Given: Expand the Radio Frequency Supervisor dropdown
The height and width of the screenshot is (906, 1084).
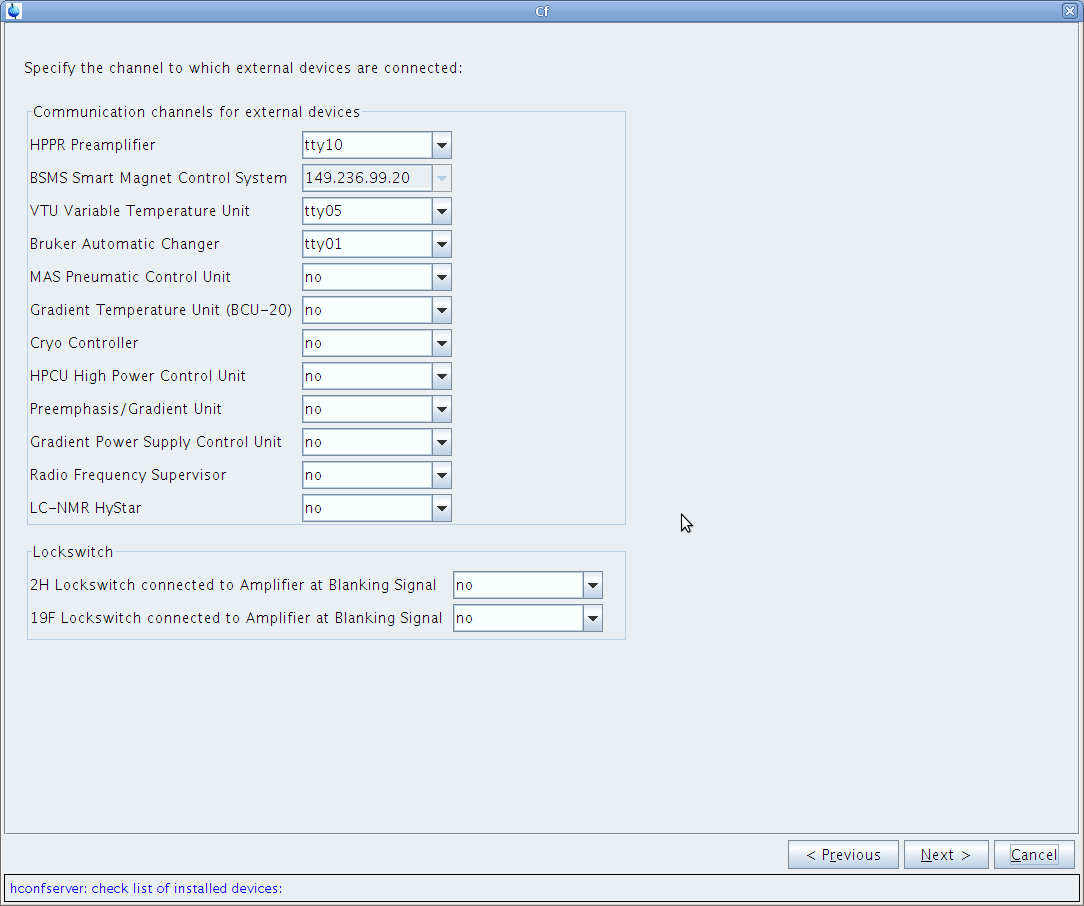Looking at the screenshot, I should point(442,475).
